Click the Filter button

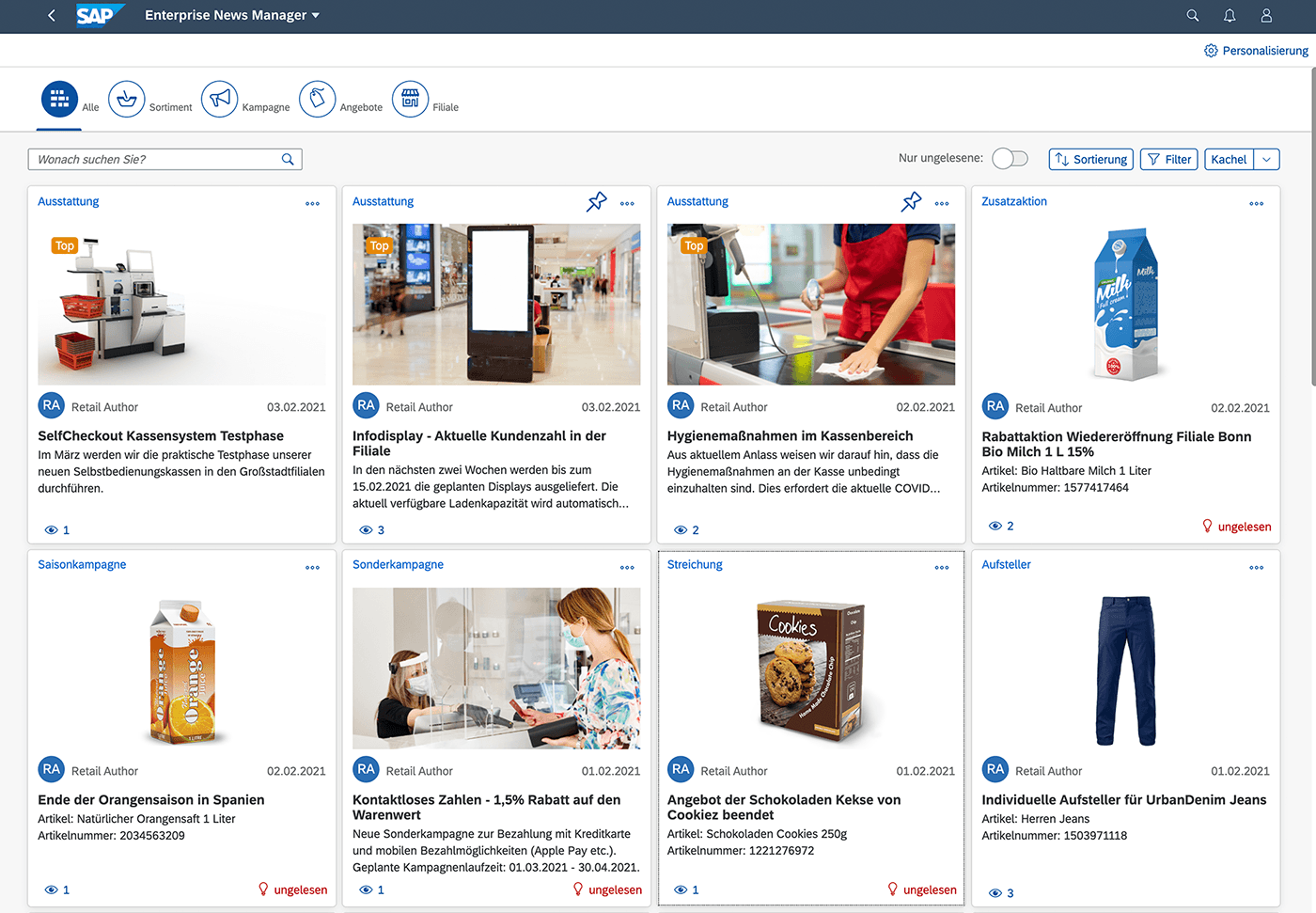(1168, 159)
